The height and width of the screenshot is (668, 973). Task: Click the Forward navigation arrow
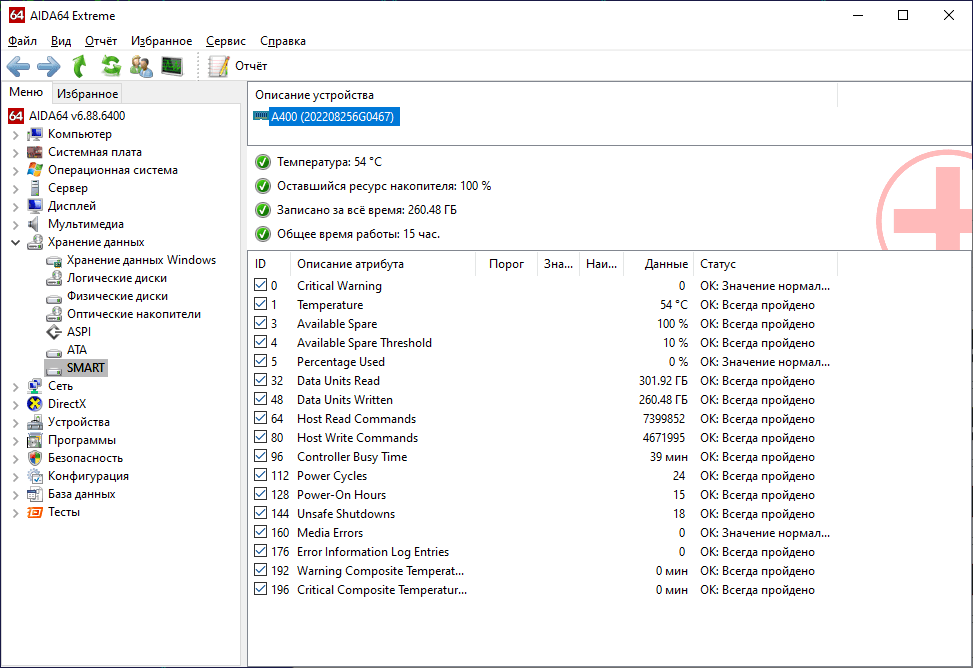pos(48,66)
